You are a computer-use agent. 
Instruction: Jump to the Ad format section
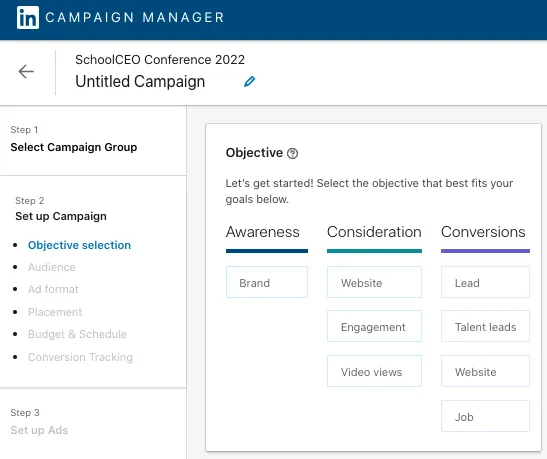(53, 289)
